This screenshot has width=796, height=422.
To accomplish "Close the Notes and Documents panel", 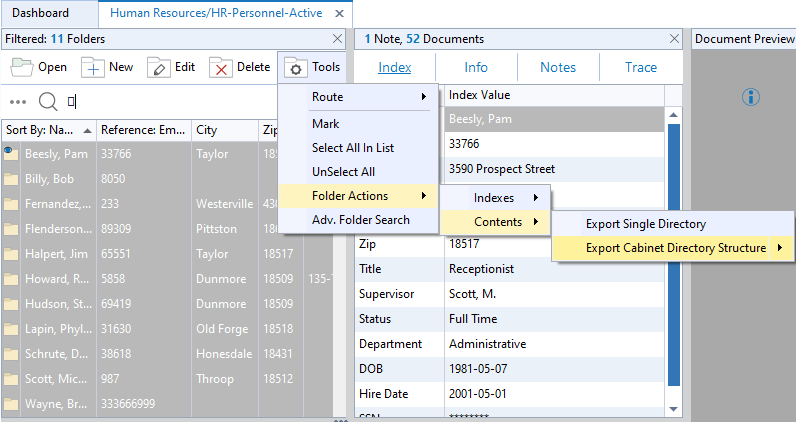I will pos(674,39).
